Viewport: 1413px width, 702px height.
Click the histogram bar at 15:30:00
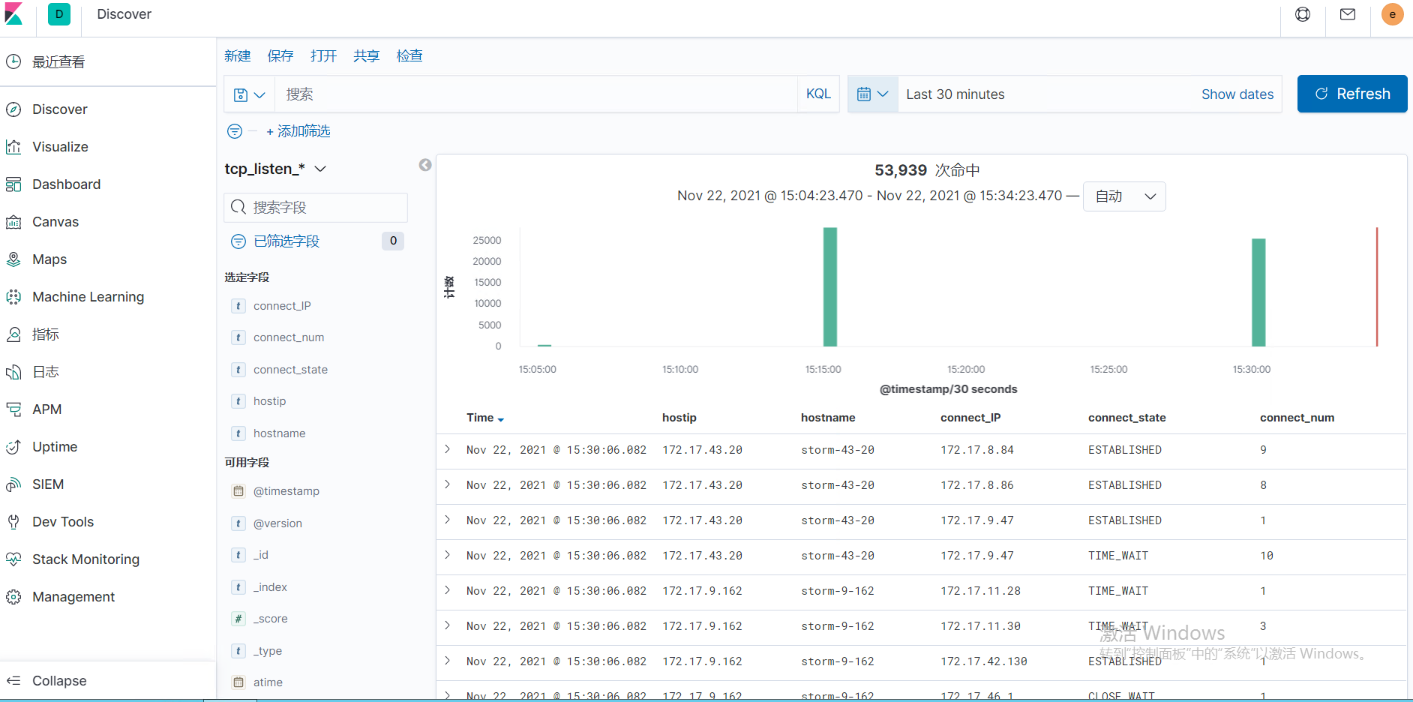(1259, 292)
